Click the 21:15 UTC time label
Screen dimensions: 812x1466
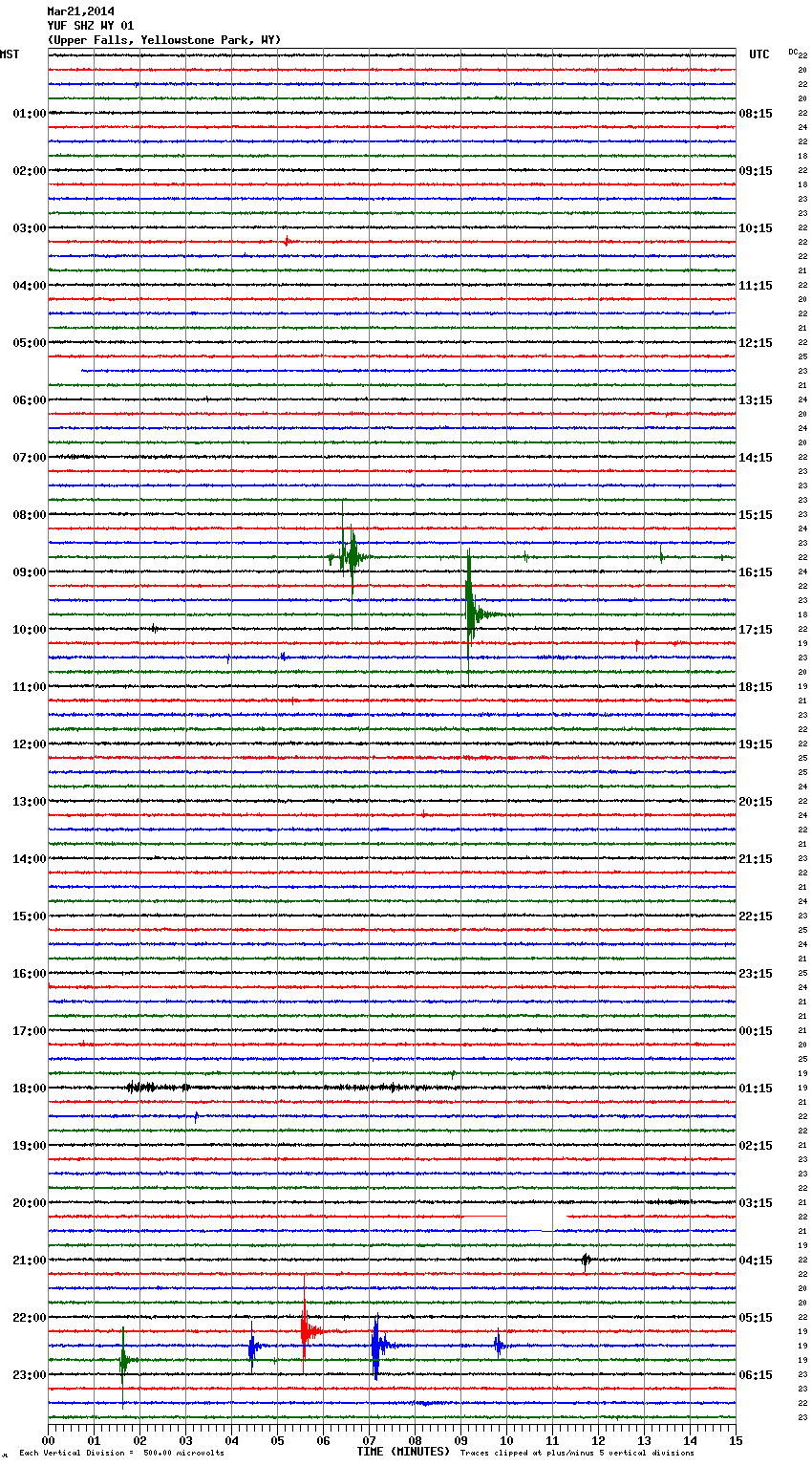coord(756,859)
